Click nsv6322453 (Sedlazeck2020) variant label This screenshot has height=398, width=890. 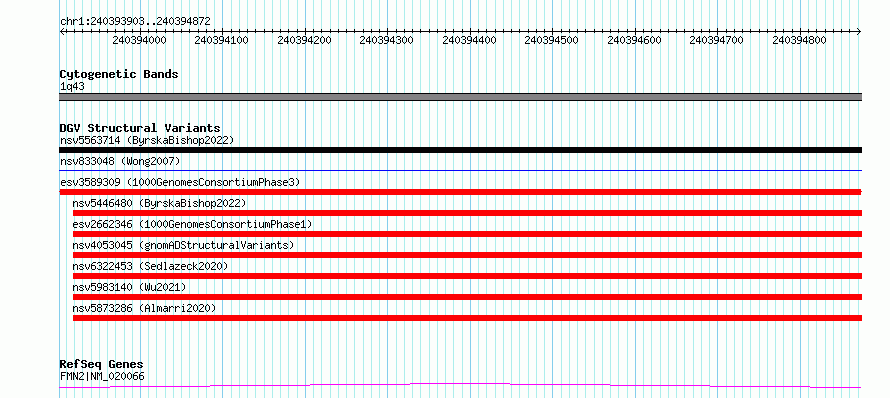[x=150, y=266]
